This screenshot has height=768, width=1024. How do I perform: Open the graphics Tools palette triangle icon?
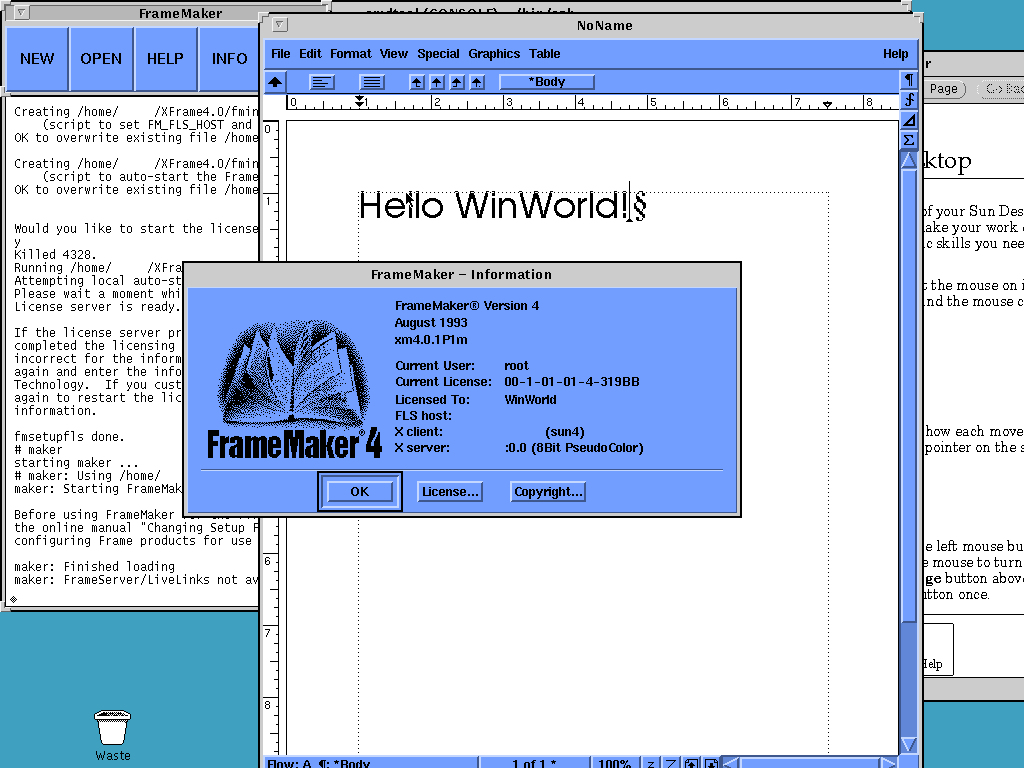tap(909, 120)
